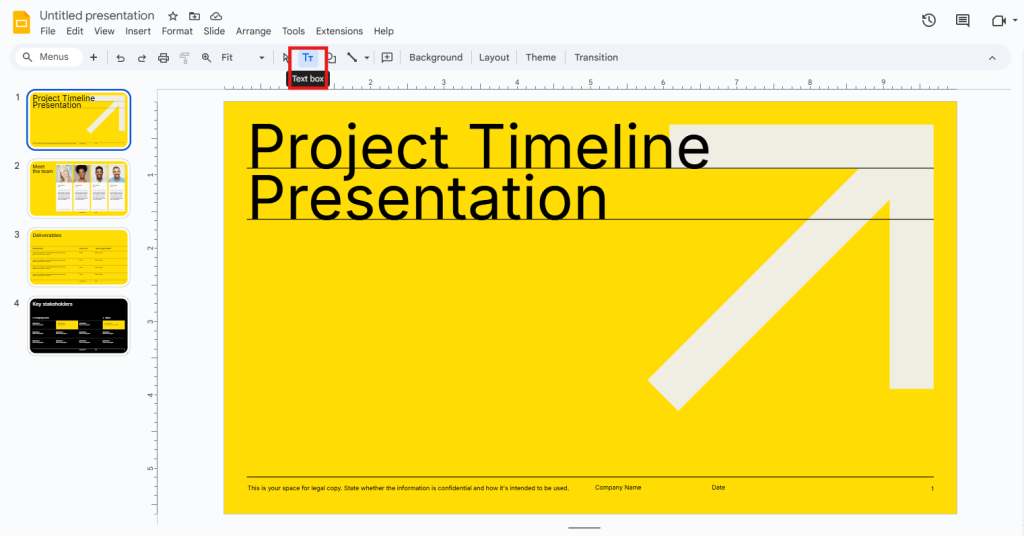Viewport: 1024px width, 536px height.
Task: Click the zoom magnifier icon
Action: 206,58
